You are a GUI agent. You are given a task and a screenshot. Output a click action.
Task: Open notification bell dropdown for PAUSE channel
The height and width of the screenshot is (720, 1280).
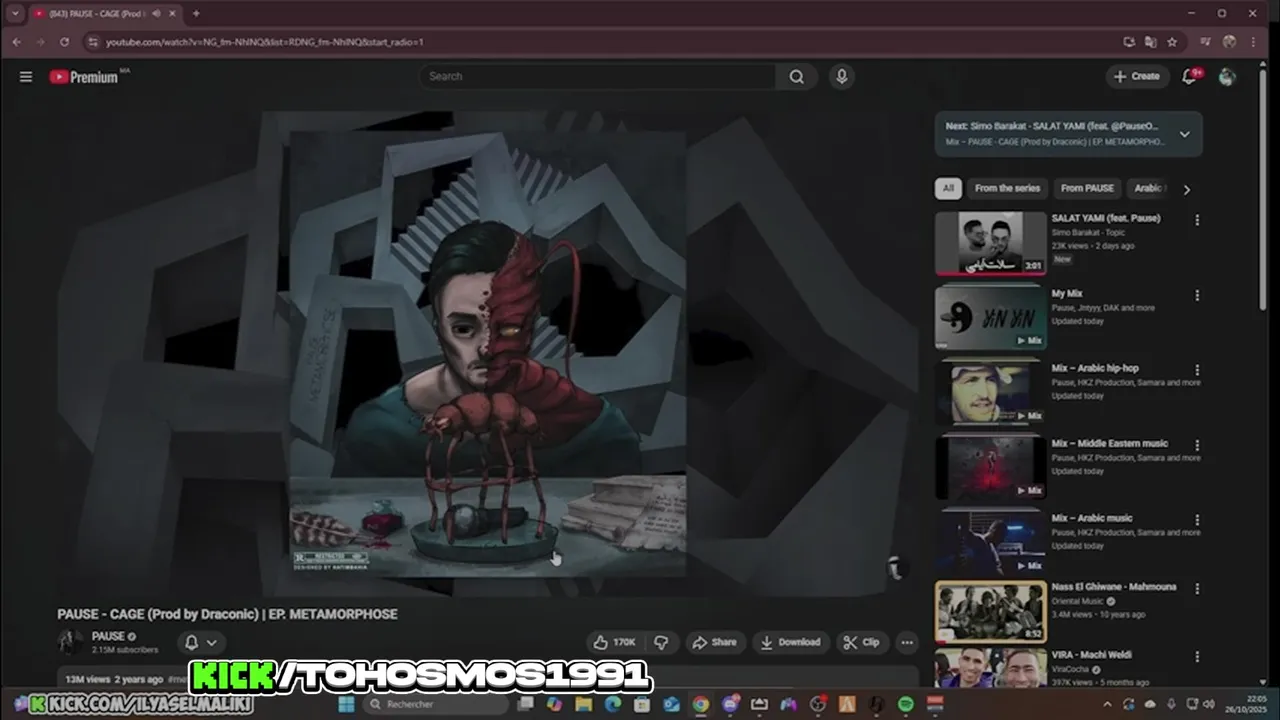200,642
